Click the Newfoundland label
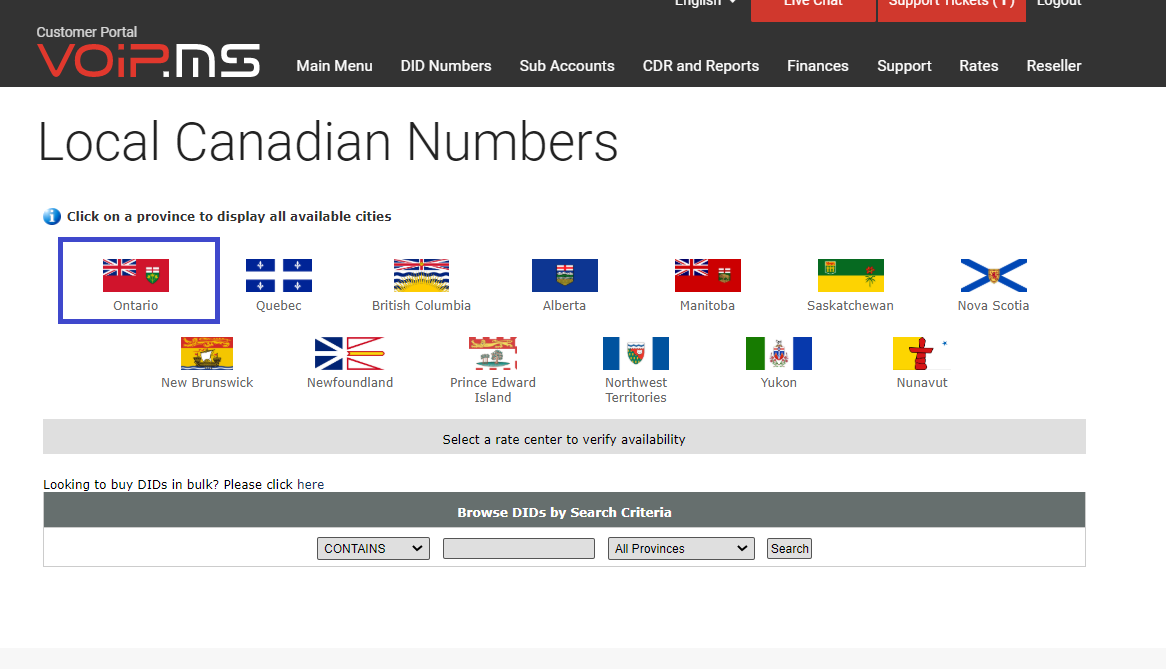 pyautogui.click(x=350, y=383)
